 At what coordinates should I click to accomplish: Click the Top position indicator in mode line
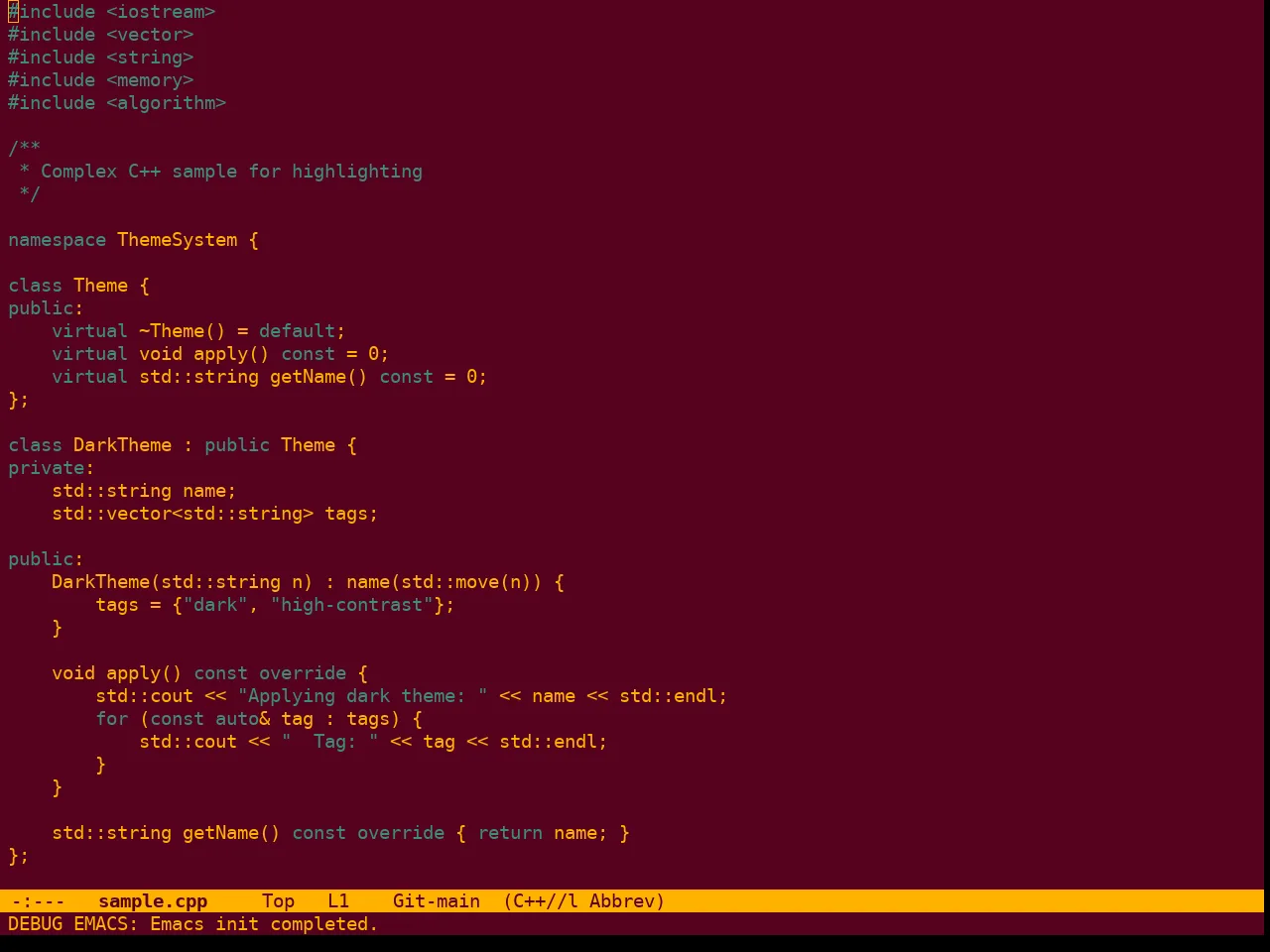(278, 901)
